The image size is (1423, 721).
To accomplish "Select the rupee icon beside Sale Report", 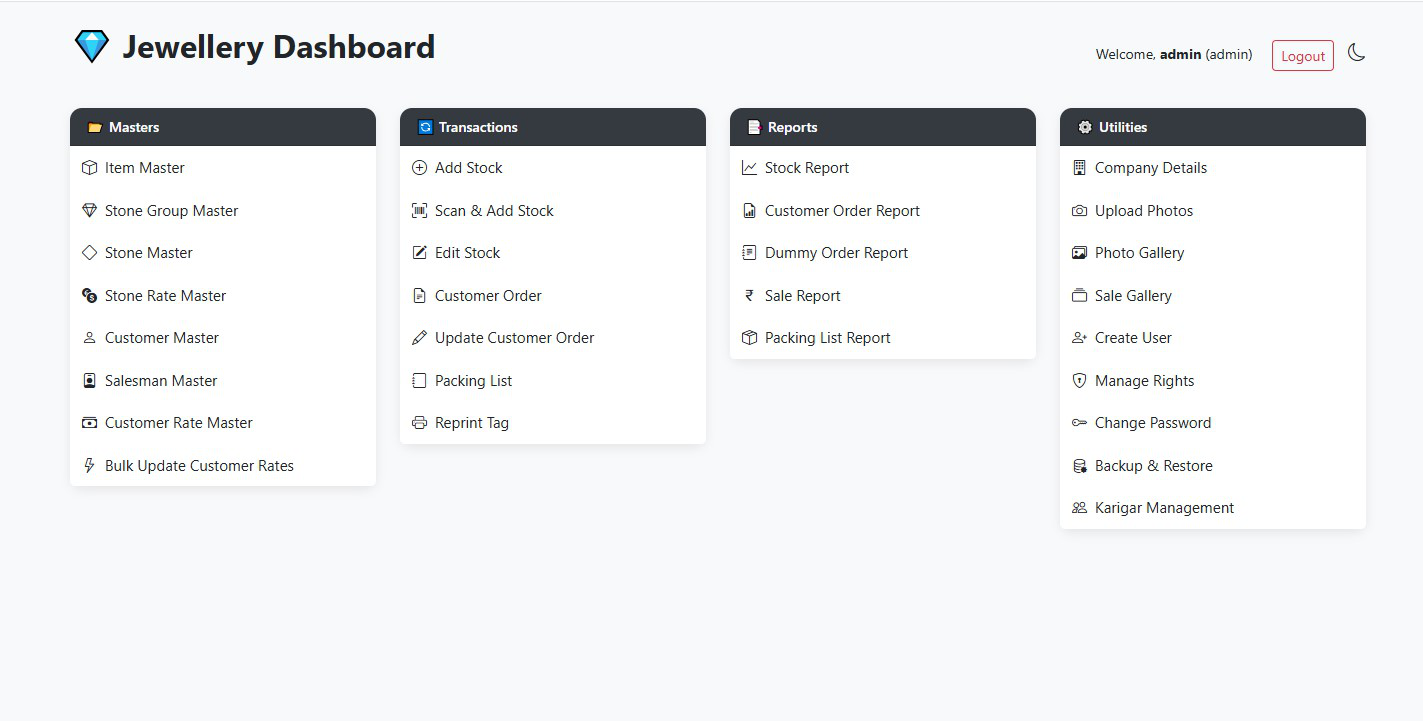I will click(x=749, y=295).
